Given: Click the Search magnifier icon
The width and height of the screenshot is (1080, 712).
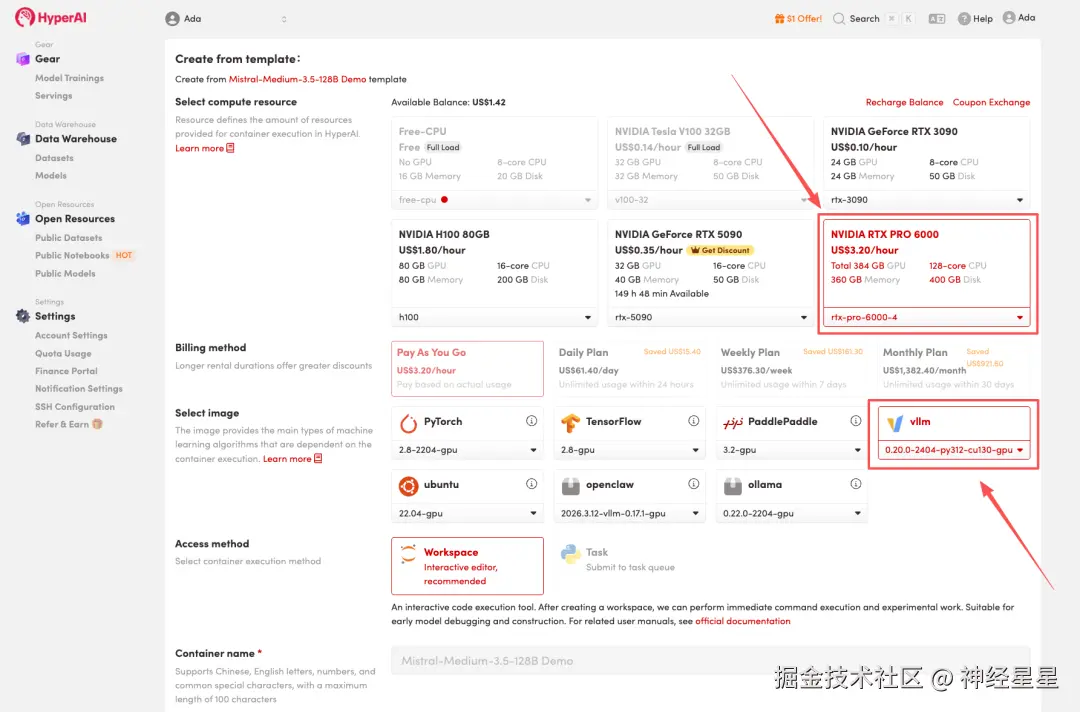Looking at the screenshot, I should click(x=839, y=19).
